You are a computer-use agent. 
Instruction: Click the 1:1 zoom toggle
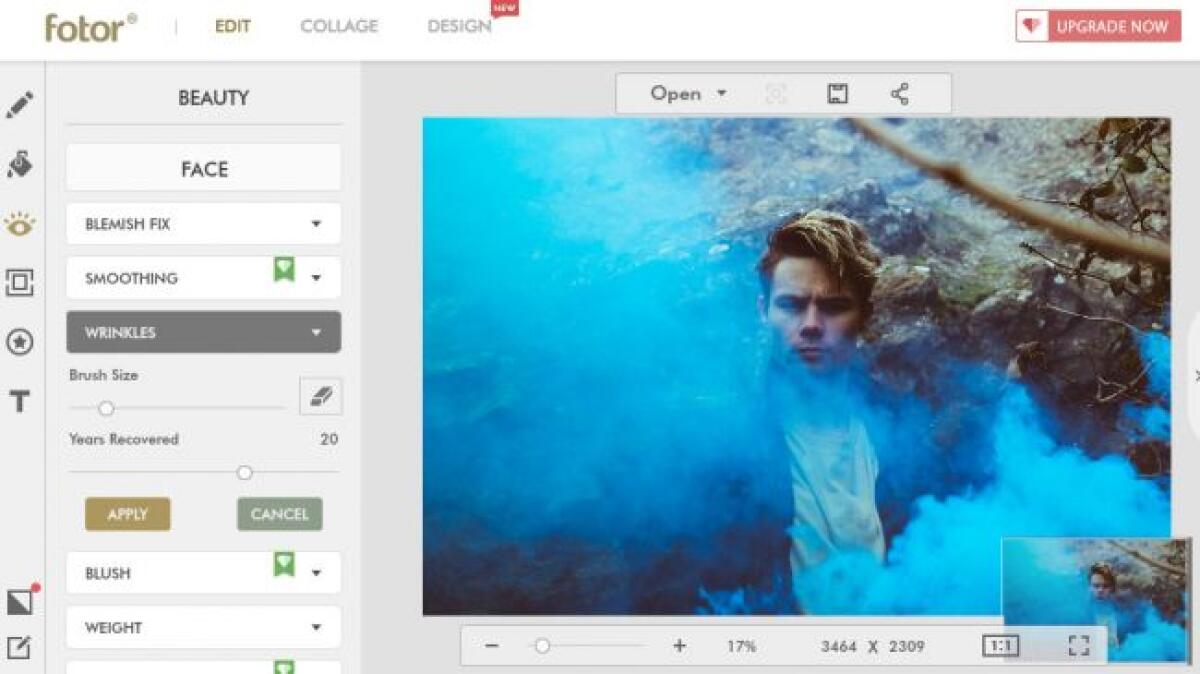pos(1000,645)
